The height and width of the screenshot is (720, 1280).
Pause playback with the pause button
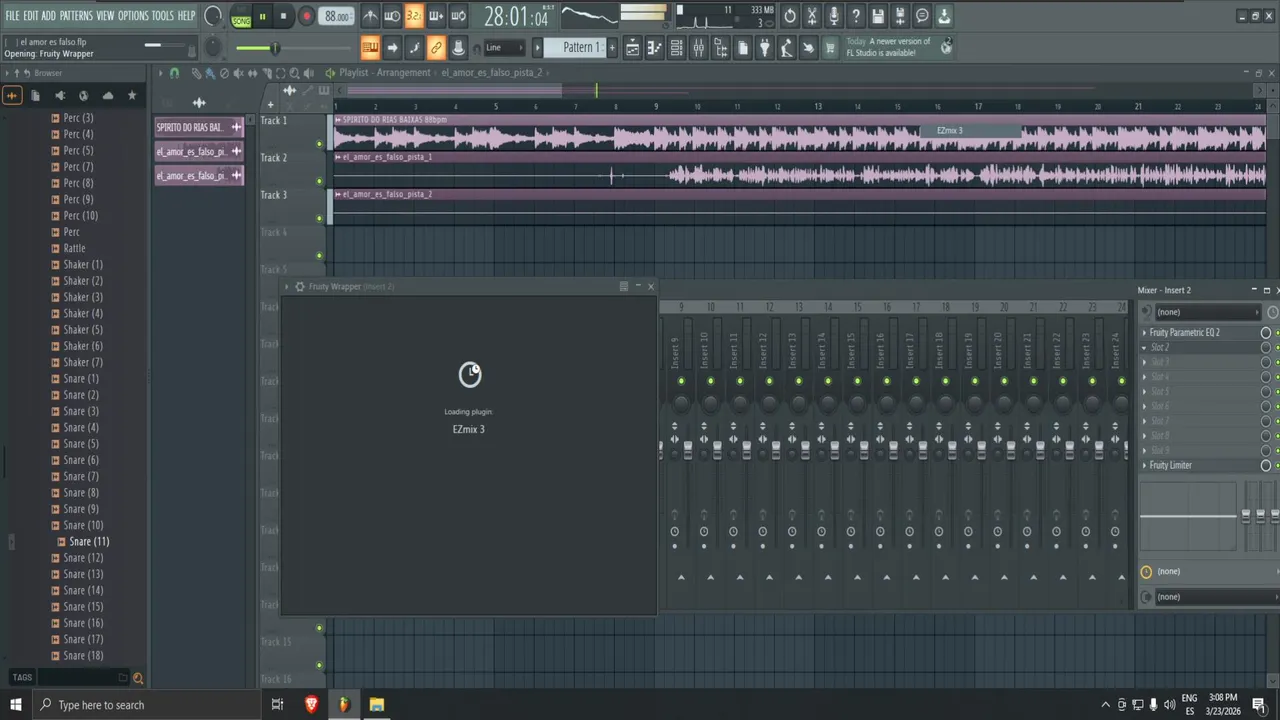pos(263,16)
